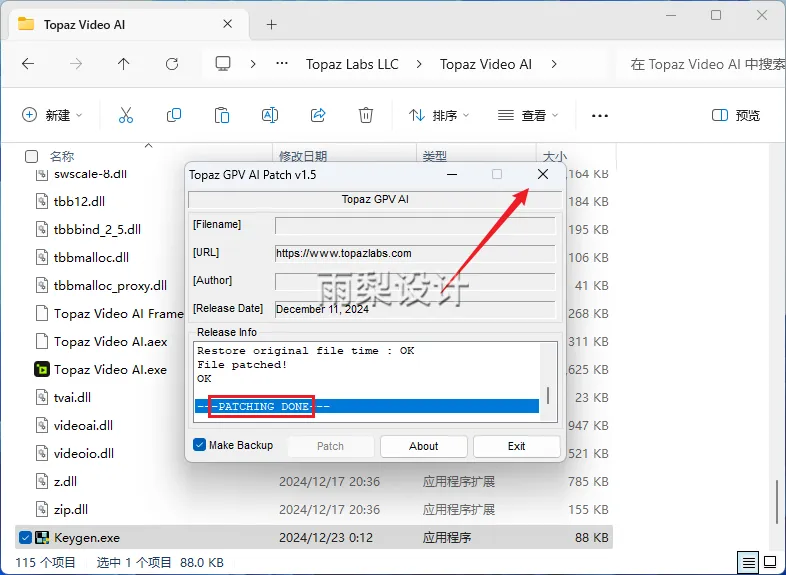Screen dimensions: 786x575
Task: Select file videoio.dll
Action: point(84,454)
